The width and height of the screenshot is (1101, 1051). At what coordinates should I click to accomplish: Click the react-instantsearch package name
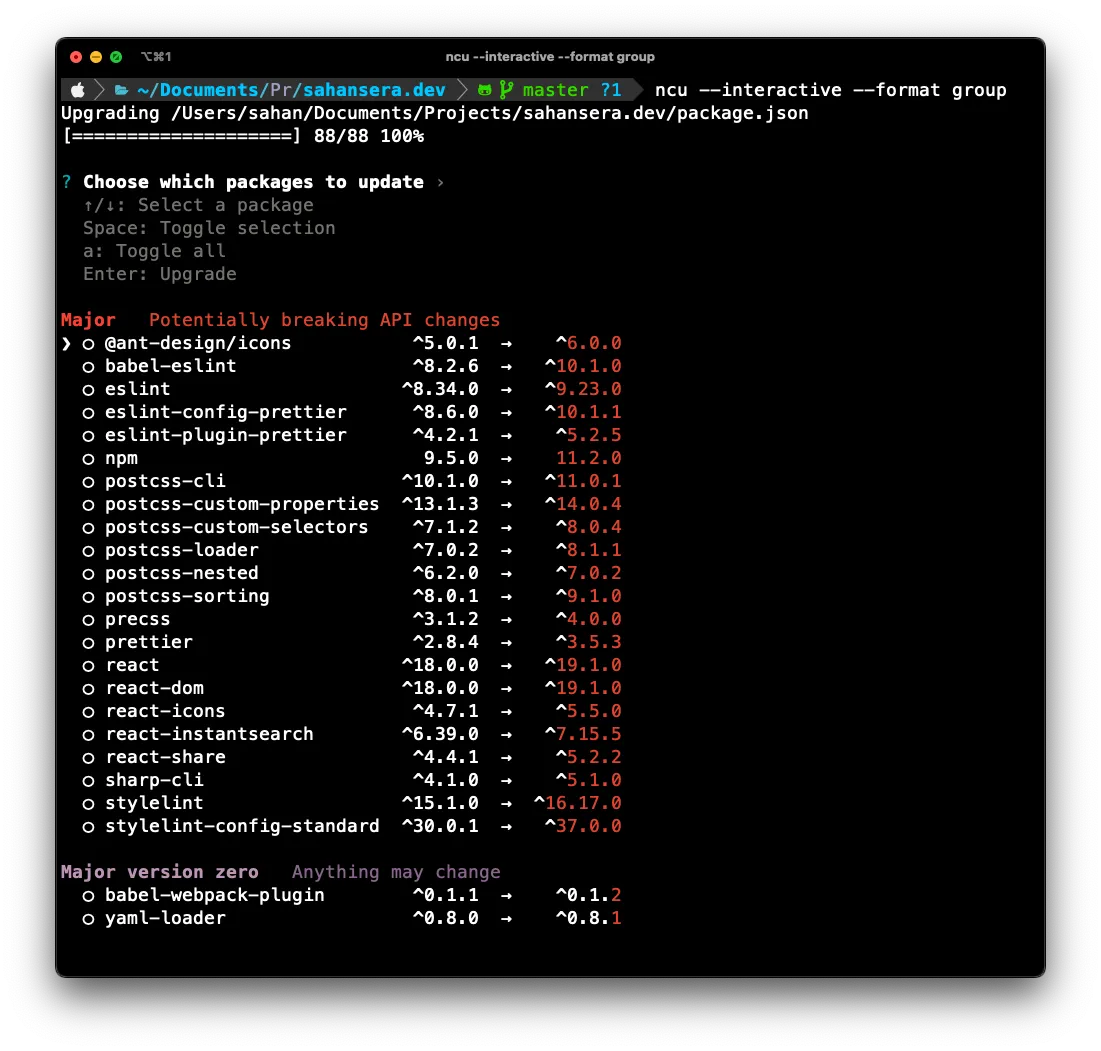point(209,734)
